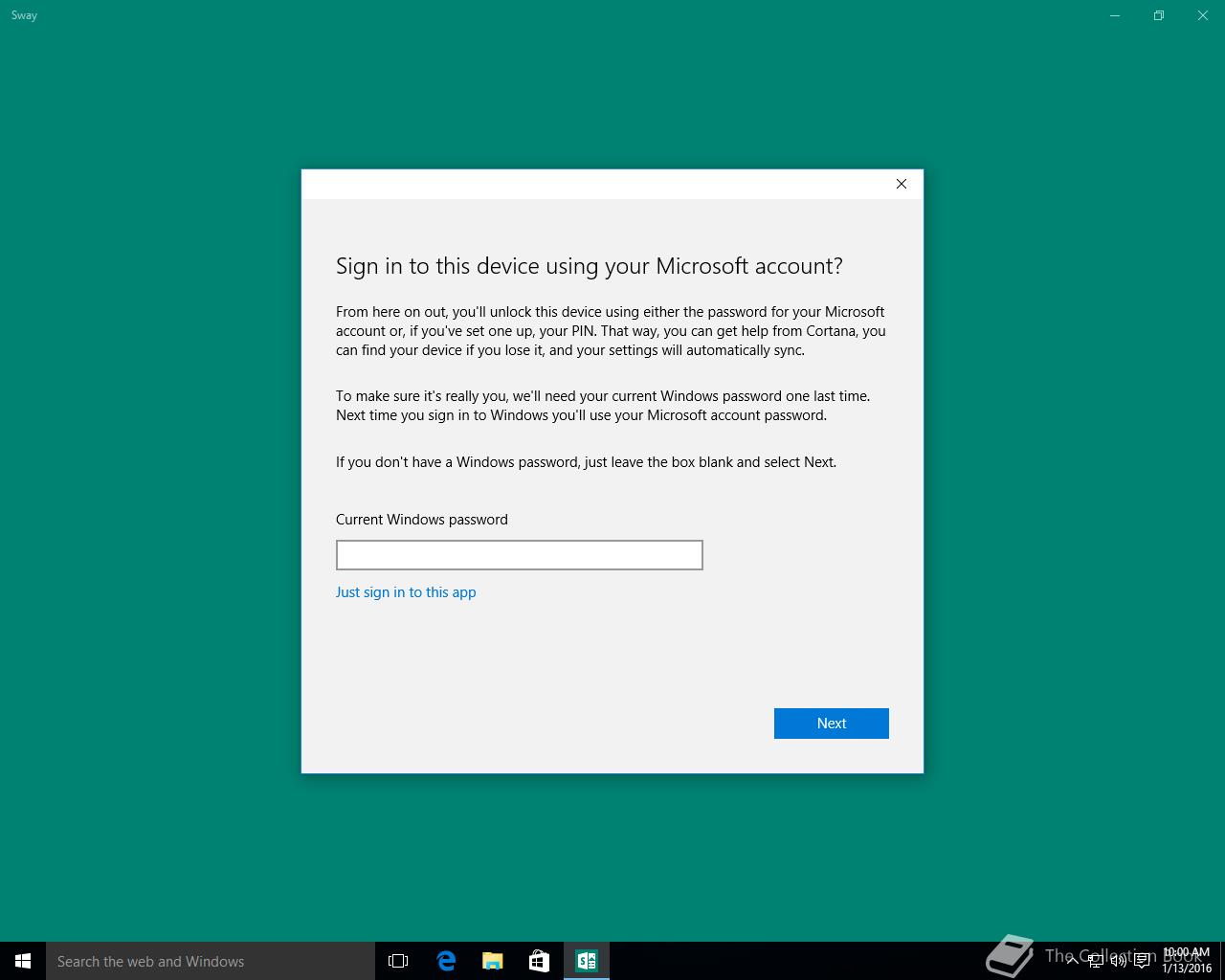The height and width of the screenshot is (980, 1225).
Task: Open the volume control tray icon
Action: [1119, 960]
